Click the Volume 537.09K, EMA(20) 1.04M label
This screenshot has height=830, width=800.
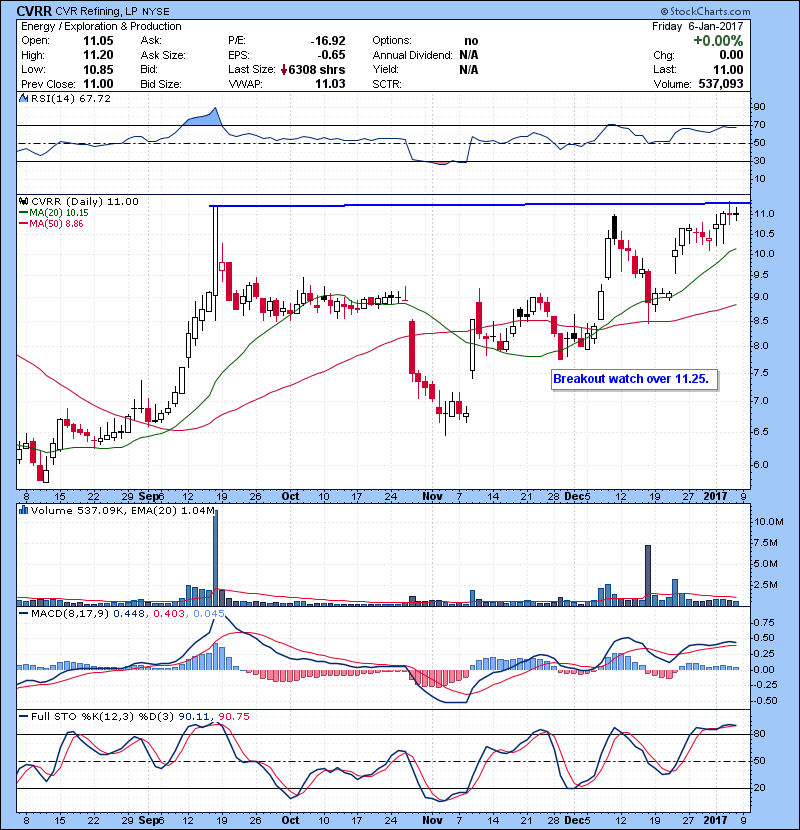123,510
